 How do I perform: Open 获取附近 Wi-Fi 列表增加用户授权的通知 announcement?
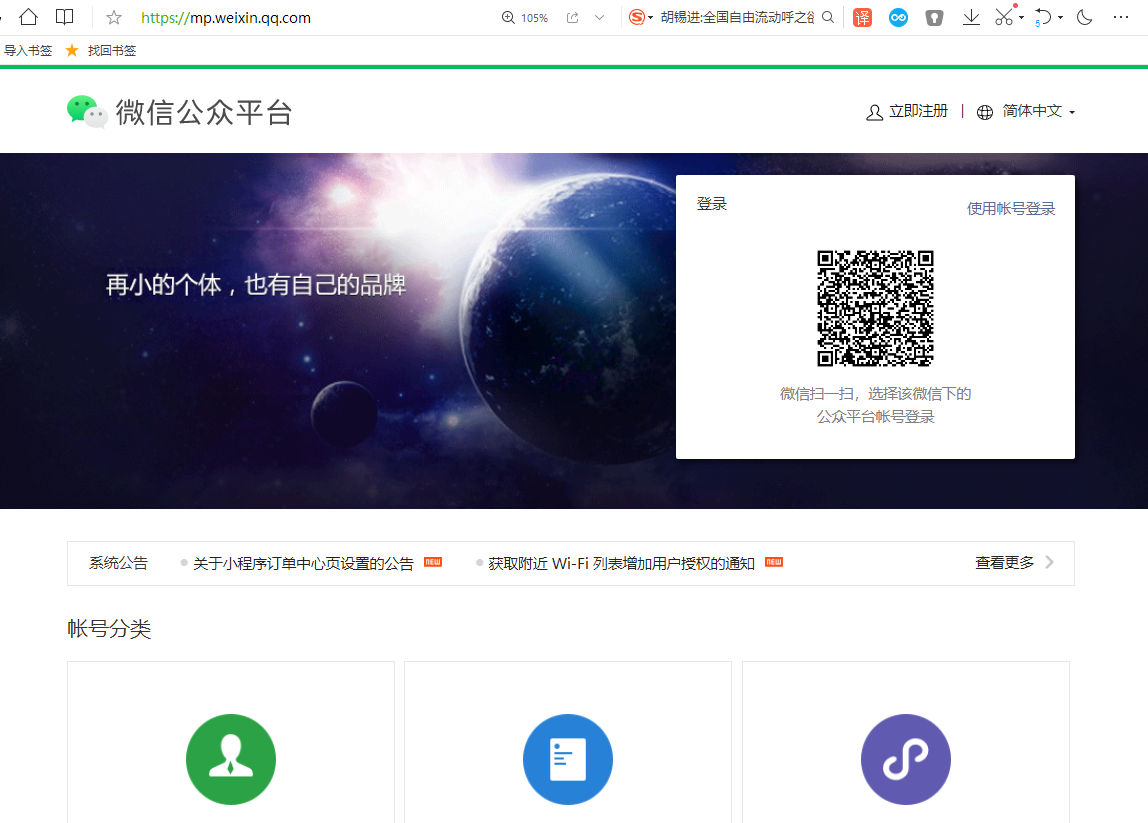621,563
